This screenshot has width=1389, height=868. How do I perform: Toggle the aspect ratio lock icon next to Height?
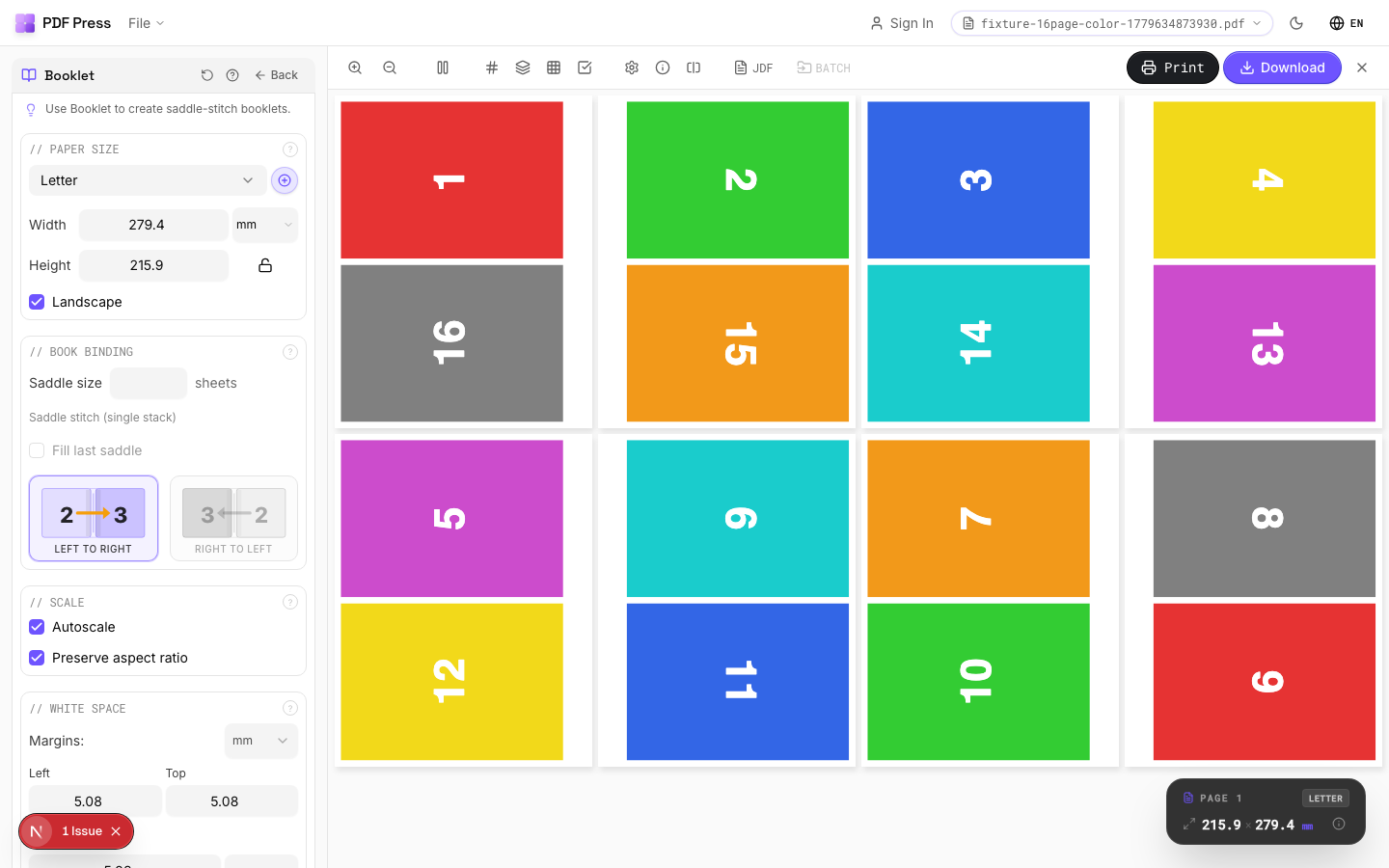[265, 265]
